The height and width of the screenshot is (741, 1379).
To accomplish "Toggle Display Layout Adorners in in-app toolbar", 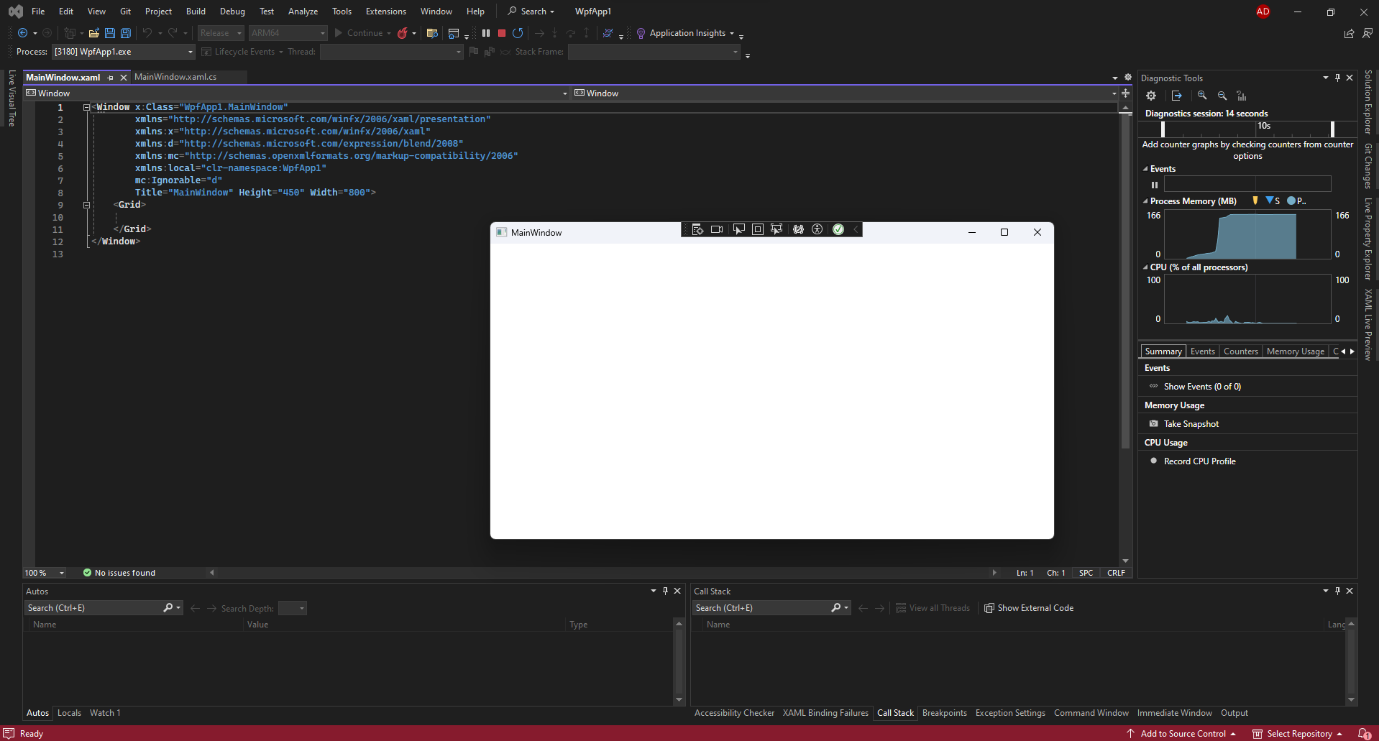I will point(758,230).
